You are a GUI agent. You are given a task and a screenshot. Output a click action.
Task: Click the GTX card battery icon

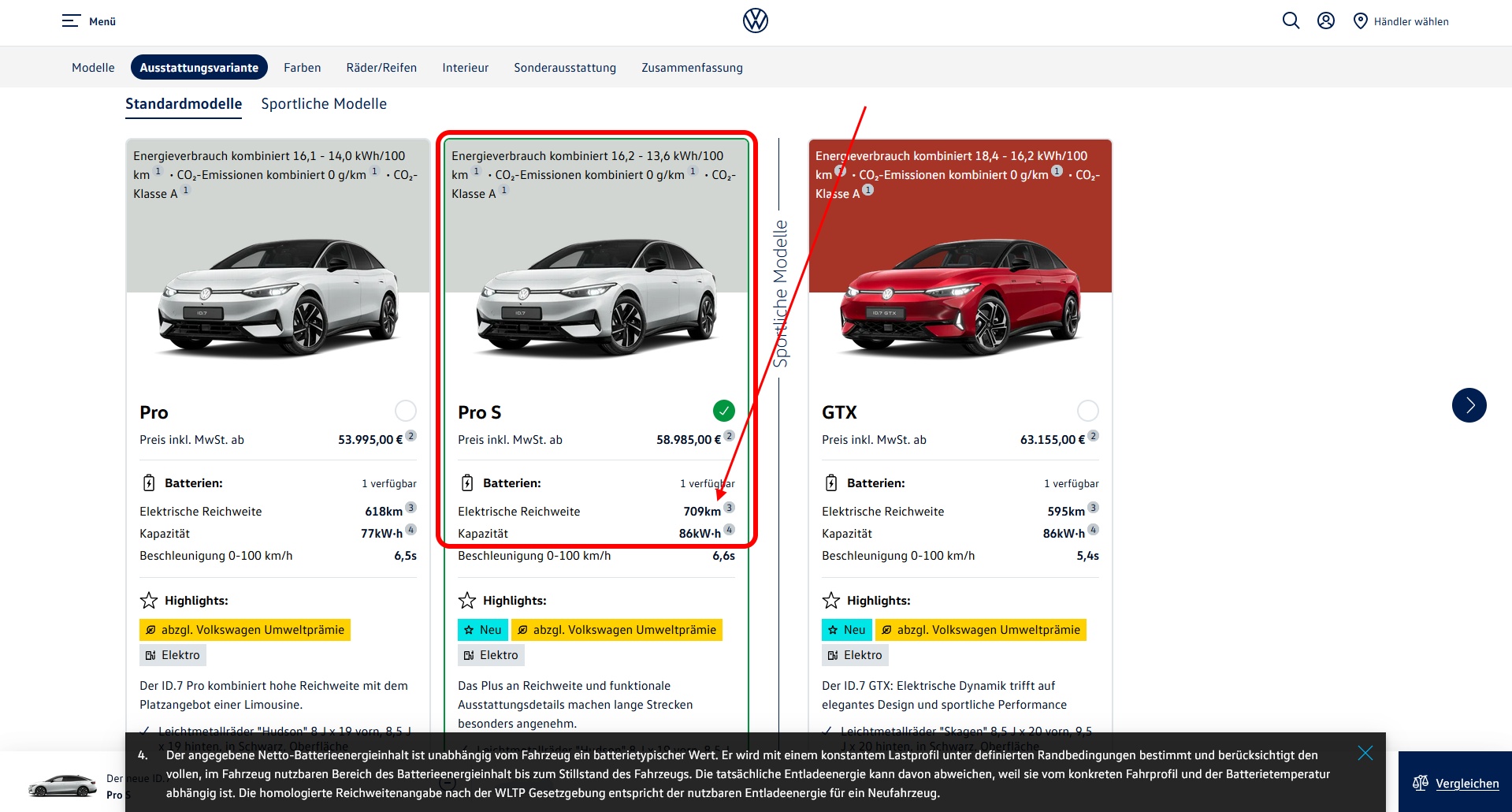(831, 483)
